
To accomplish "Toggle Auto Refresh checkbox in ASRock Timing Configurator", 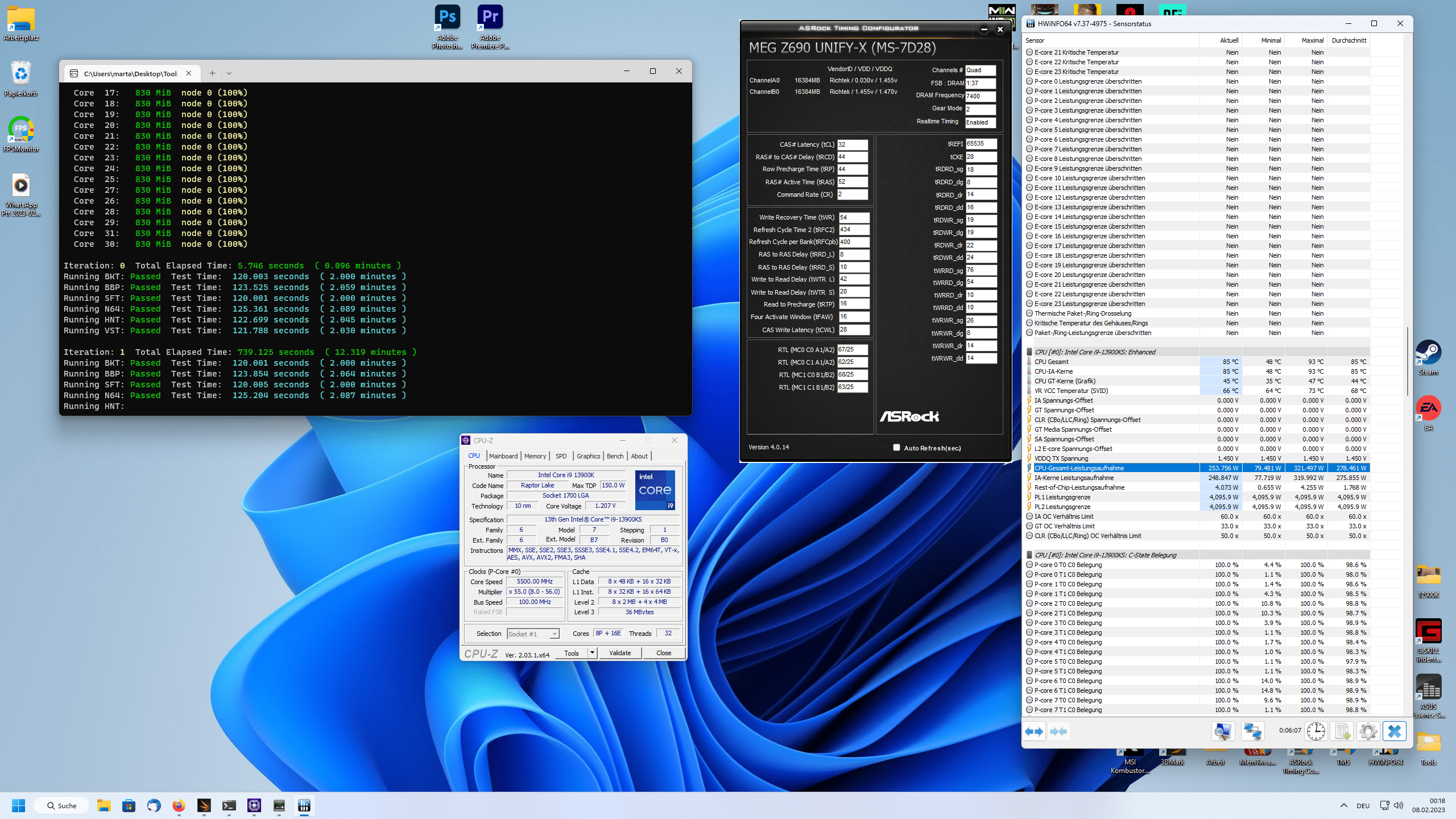I will [x=896, y=448].
